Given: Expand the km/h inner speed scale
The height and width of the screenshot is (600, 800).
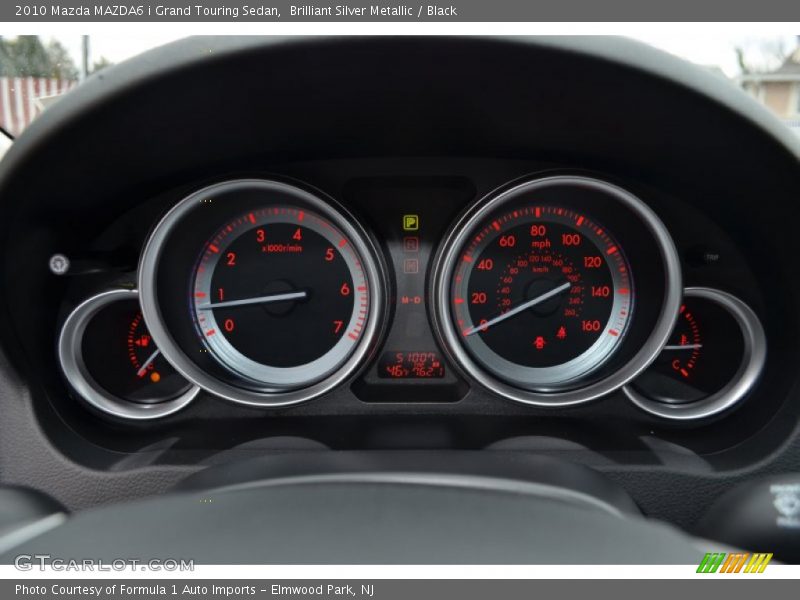Looking at the screenshot, I should pos(540,268).
